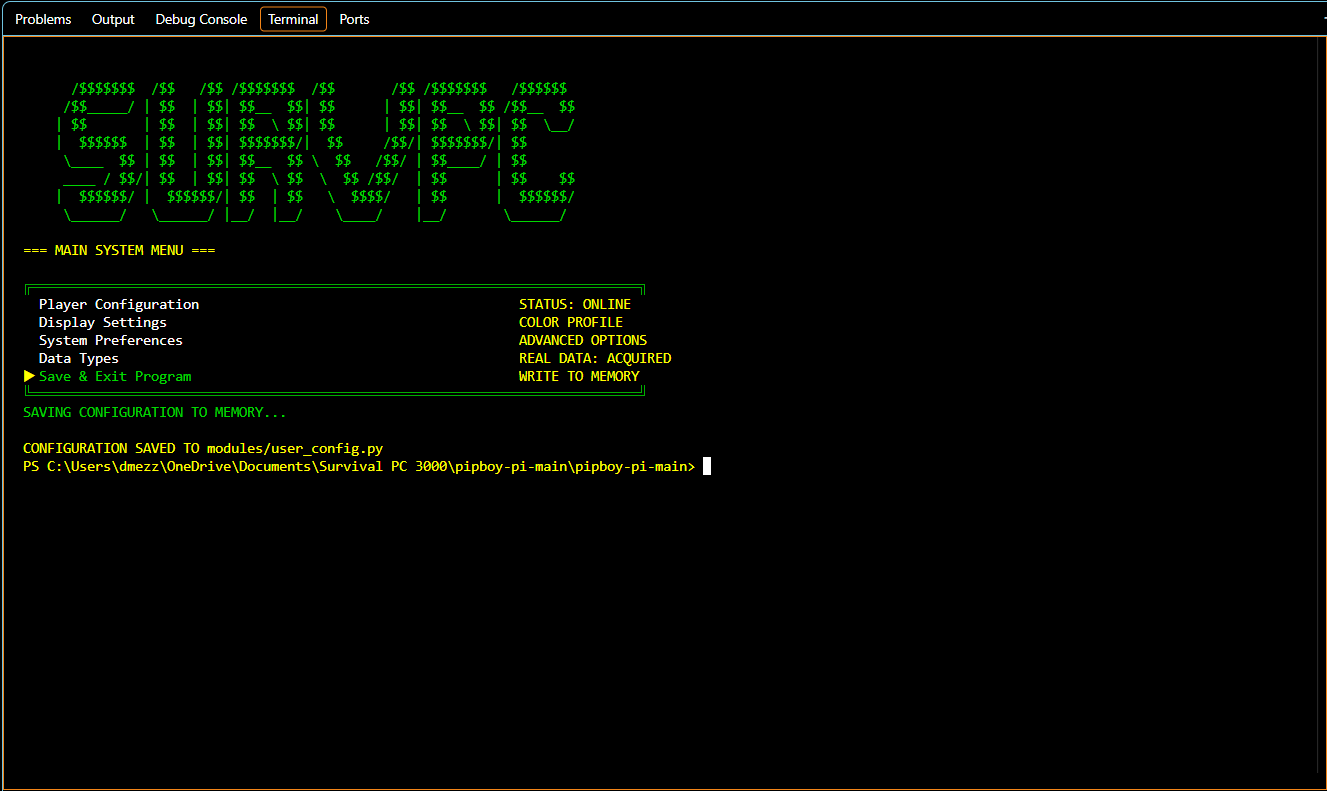
Task: Click the terminal cursor after the prompt
Action: point(707,466)
